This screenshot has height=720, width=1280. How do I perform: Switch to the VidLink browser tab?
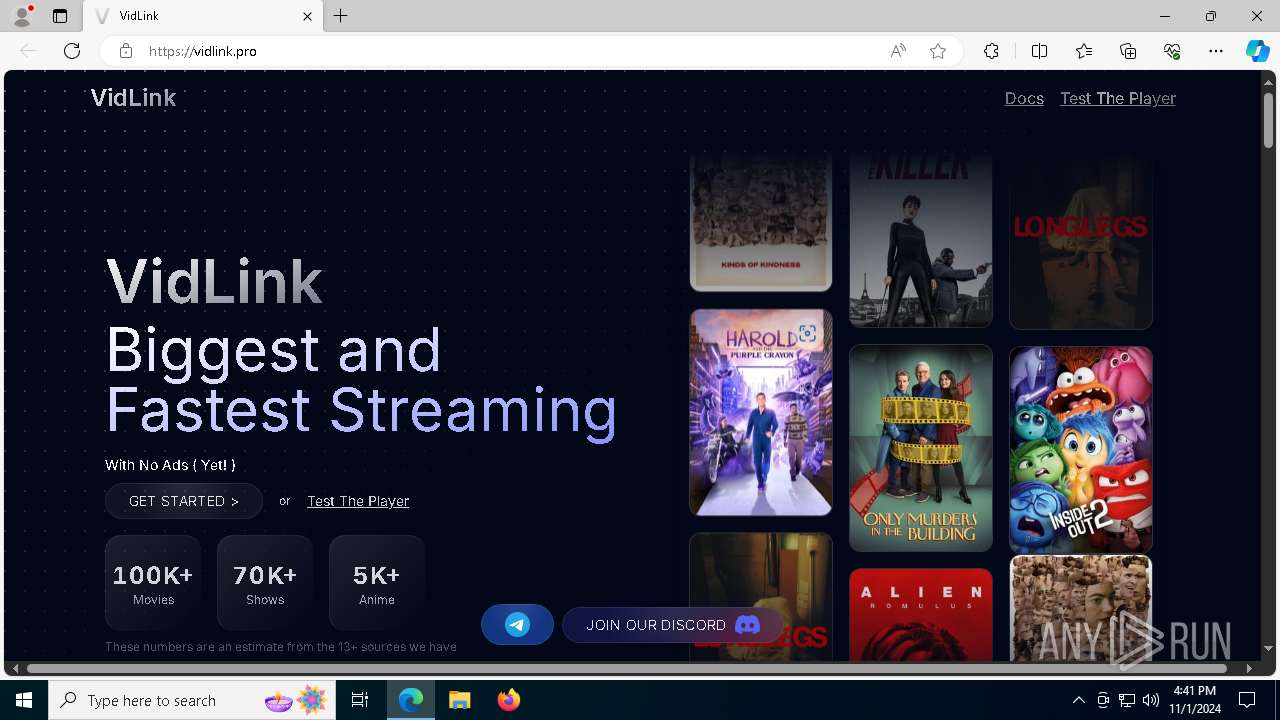202,16
